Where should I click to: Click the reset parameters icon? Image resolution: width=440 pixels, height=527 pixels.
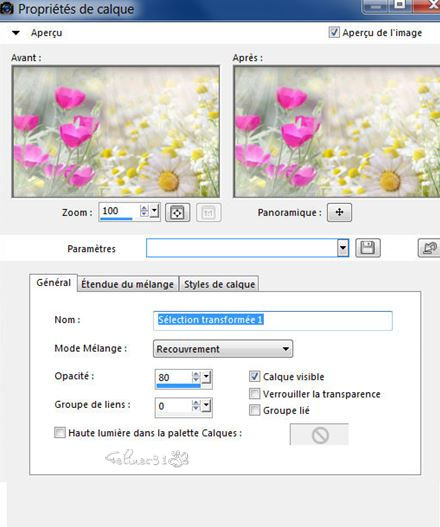[430, 248]
